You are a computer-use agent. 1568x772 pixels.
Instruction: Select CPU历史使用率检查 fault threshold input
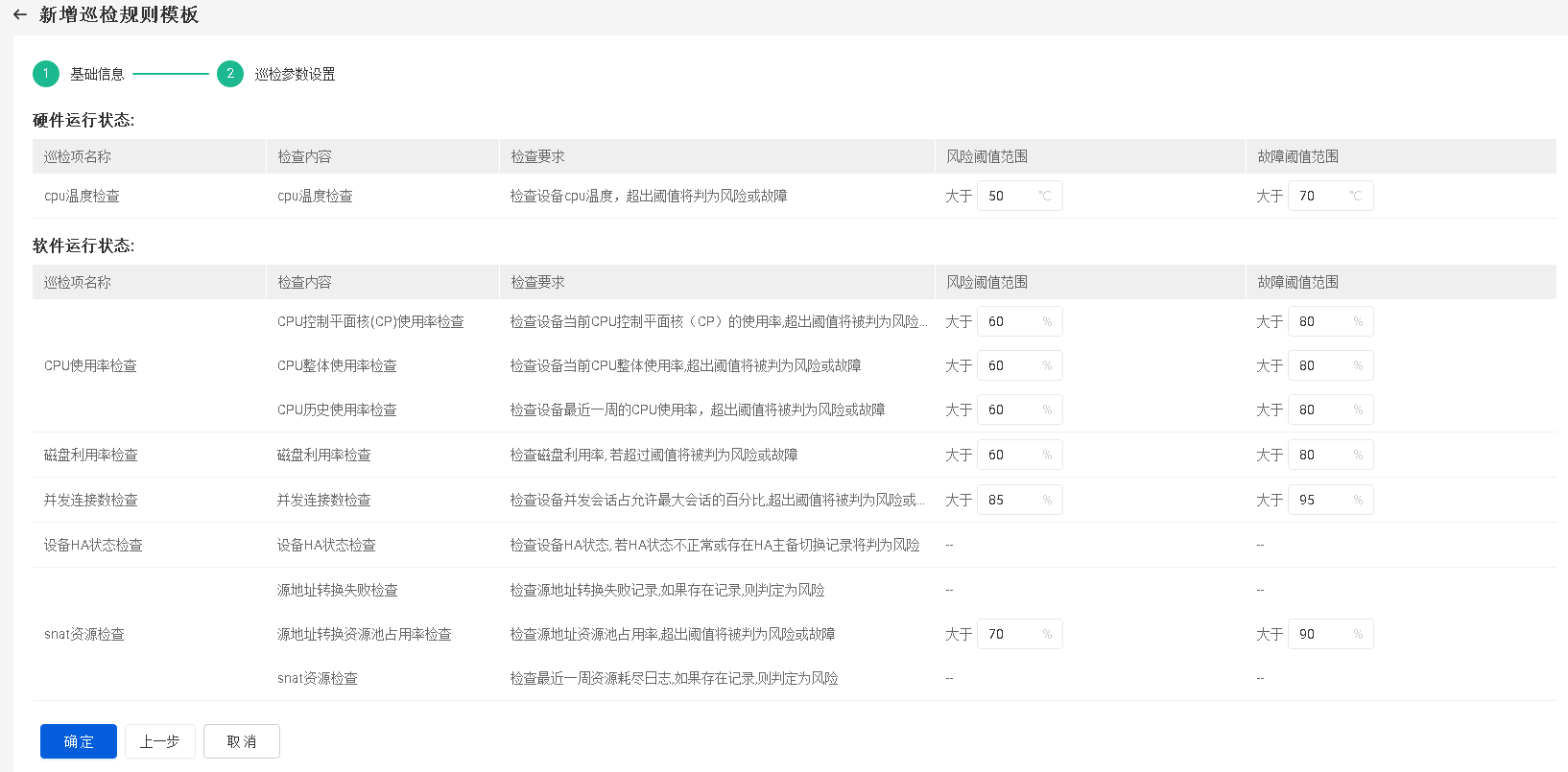click(1319, 409)
